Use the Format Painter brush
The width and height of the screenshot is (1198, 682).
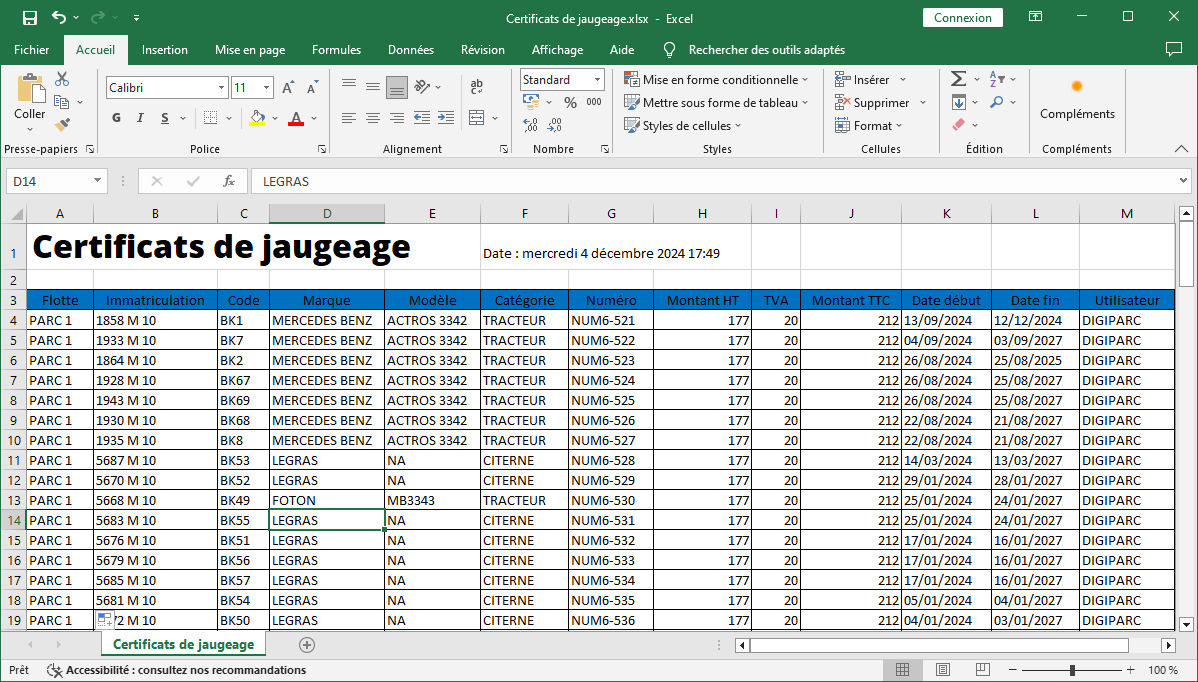pos(62,124)
